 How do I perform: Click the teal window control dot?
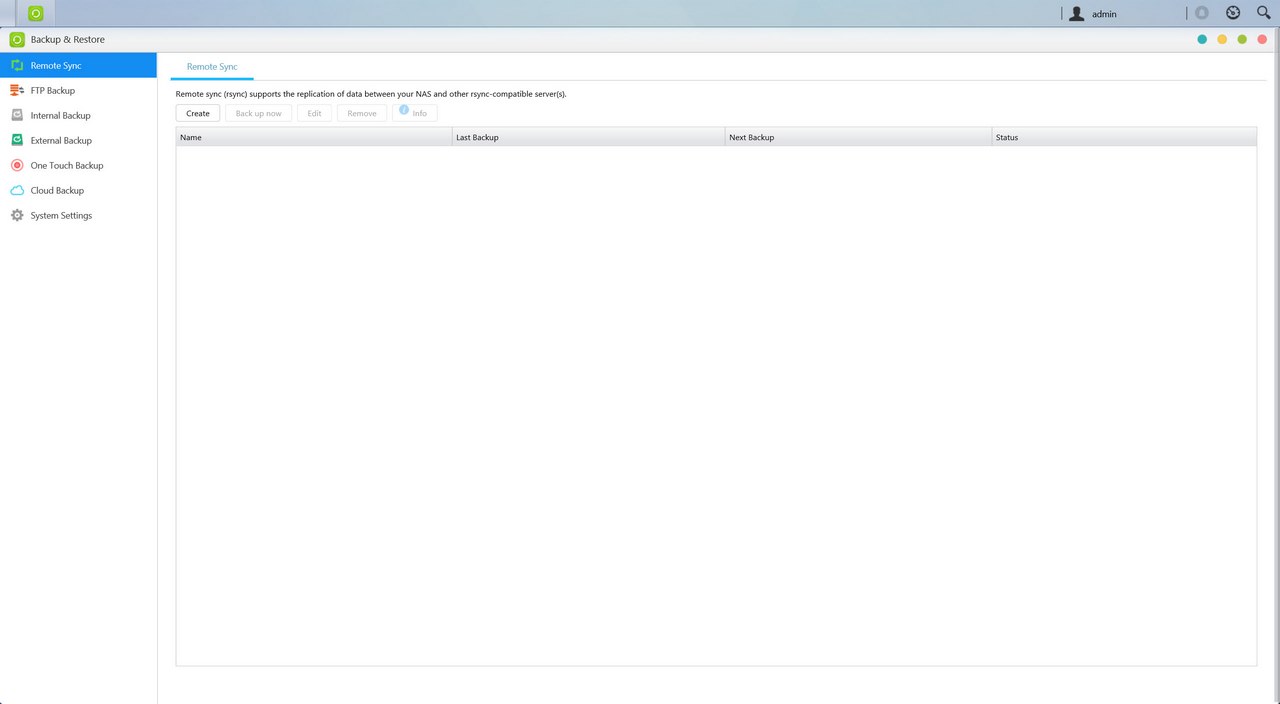tap(1202, 40)
